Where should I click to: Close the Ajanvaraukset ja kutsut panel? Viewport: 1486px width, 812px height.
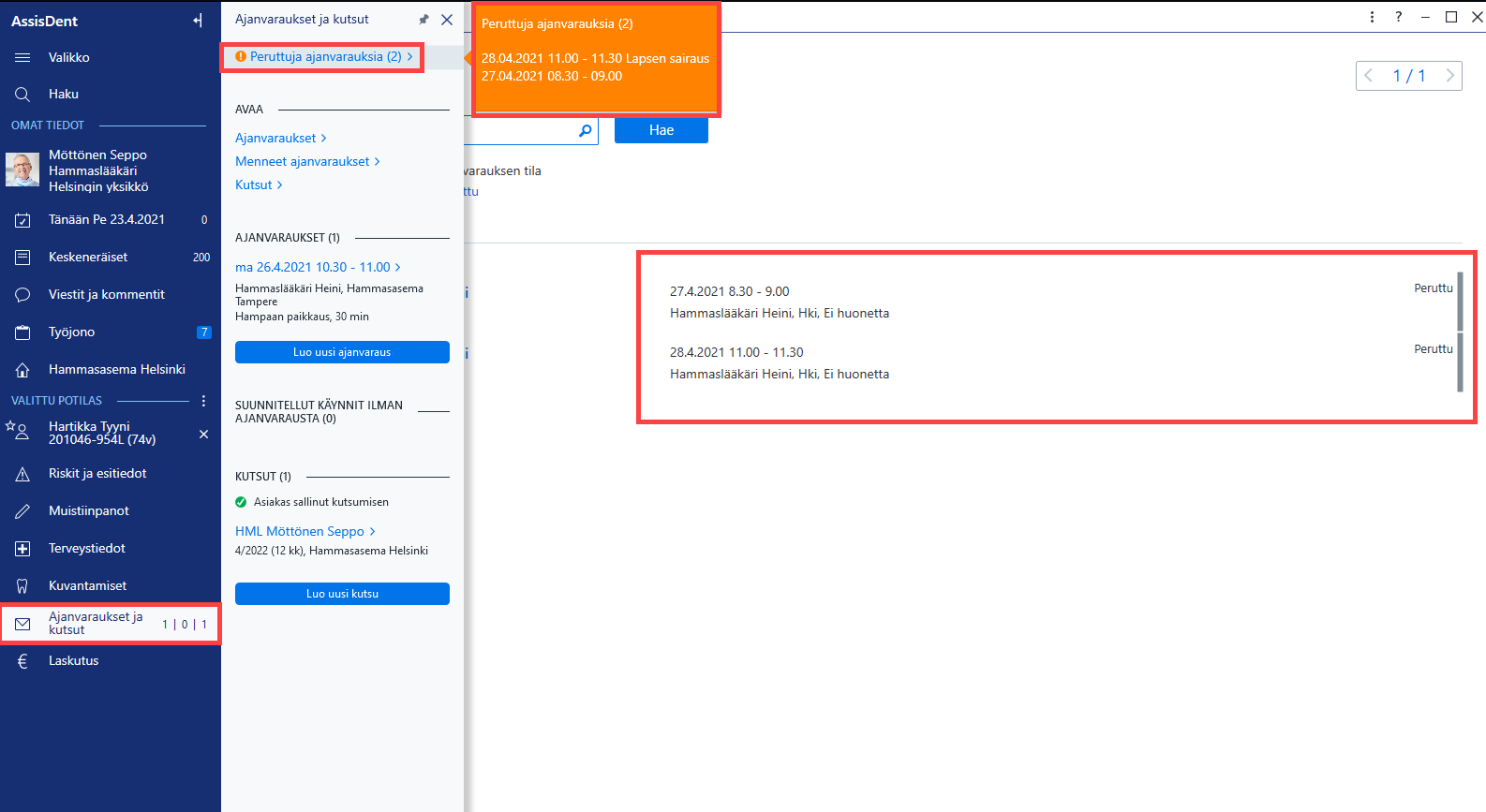pos(447,20)
